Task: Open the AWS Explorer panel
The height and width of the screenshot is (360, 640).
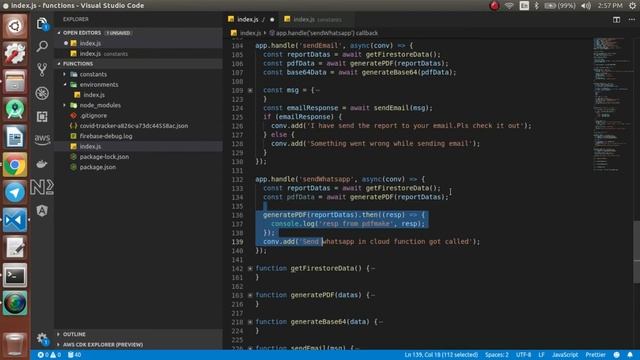Action: pos(42,139)
